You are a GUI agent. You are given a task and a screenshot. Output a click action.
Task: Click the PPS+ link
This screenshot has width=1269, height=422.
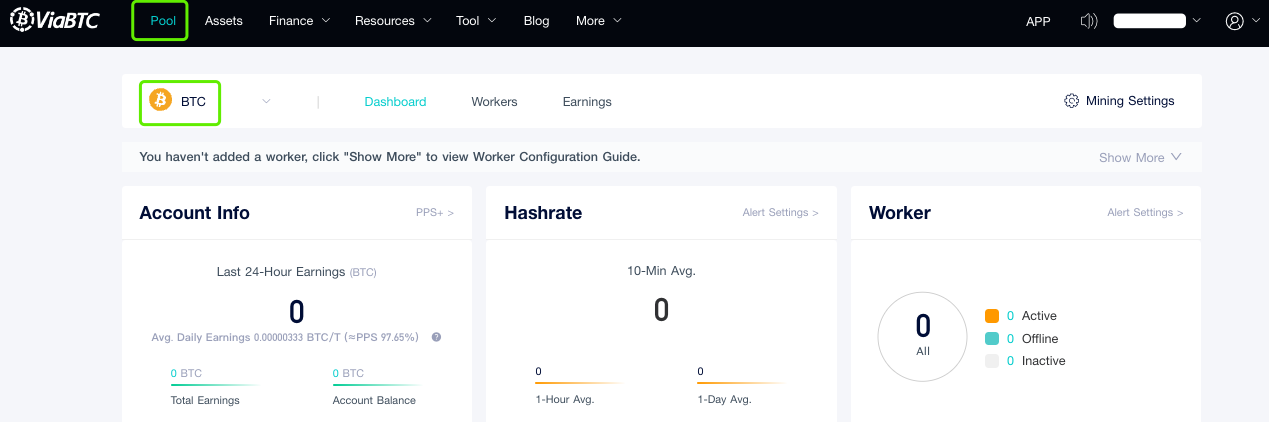point(434,213)
